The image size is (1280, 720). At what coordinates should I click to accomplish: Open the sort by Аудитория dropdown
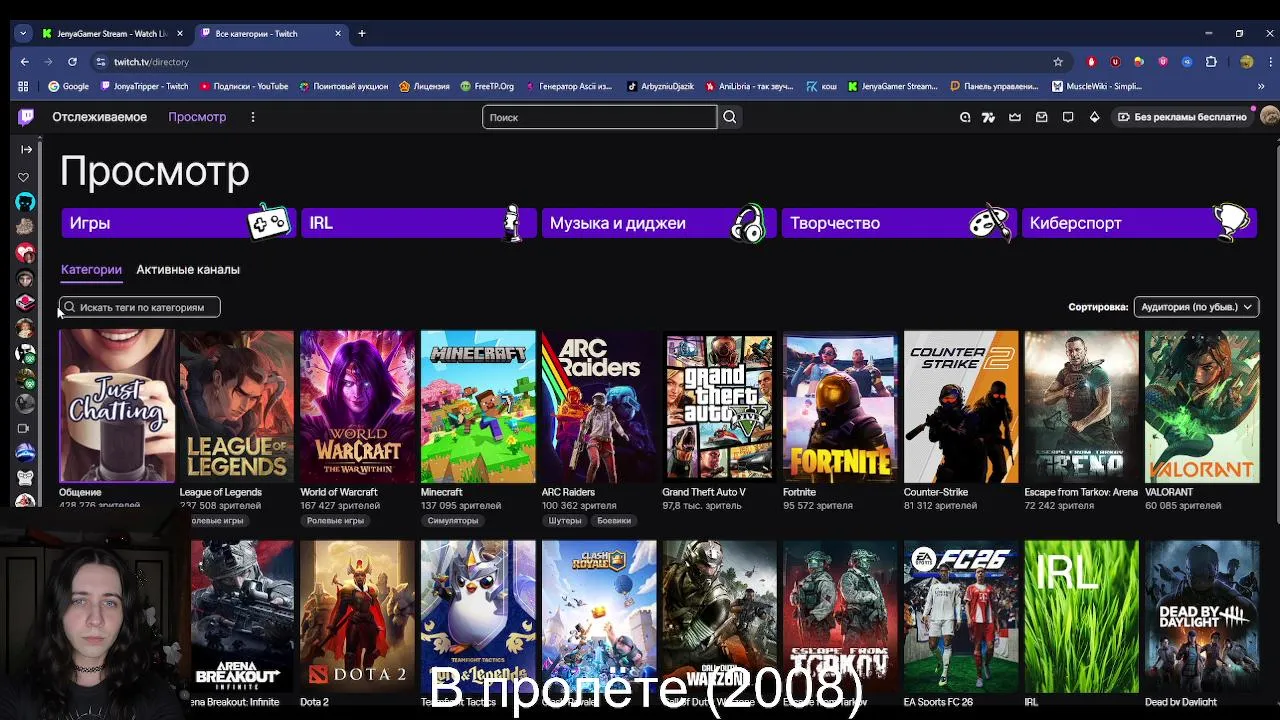coord(1196,307)
